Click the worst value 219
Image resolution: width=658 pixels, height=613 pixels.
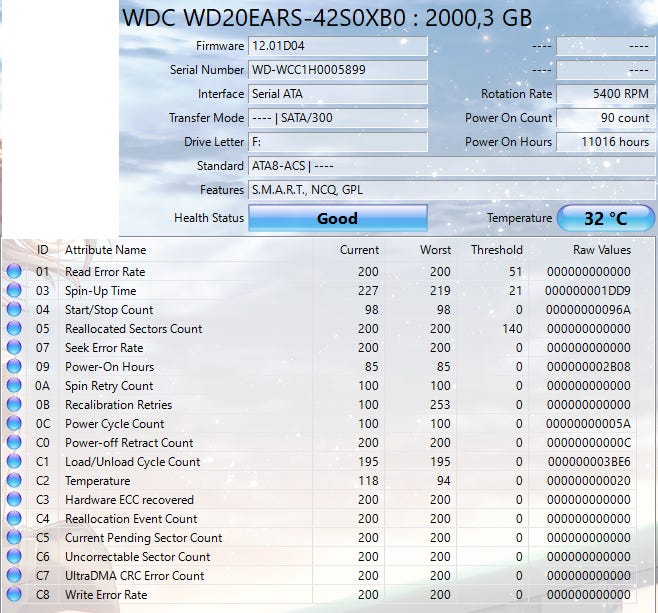tap(440, 291)
